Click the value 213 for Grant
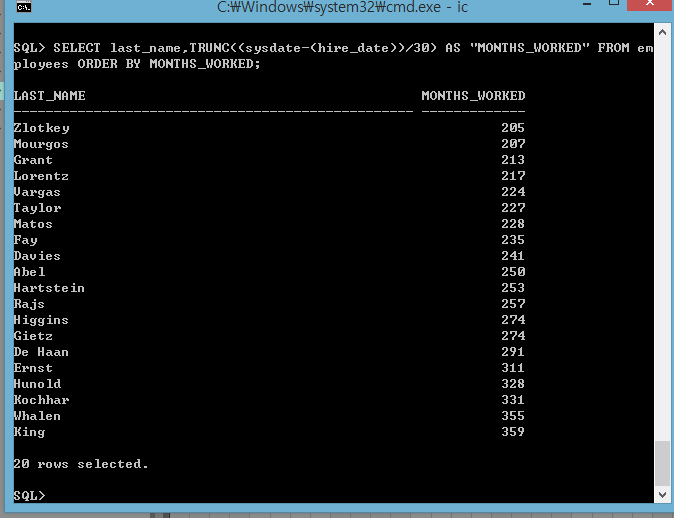This screenshot has height=518, width=674. [x=513, y=159]
